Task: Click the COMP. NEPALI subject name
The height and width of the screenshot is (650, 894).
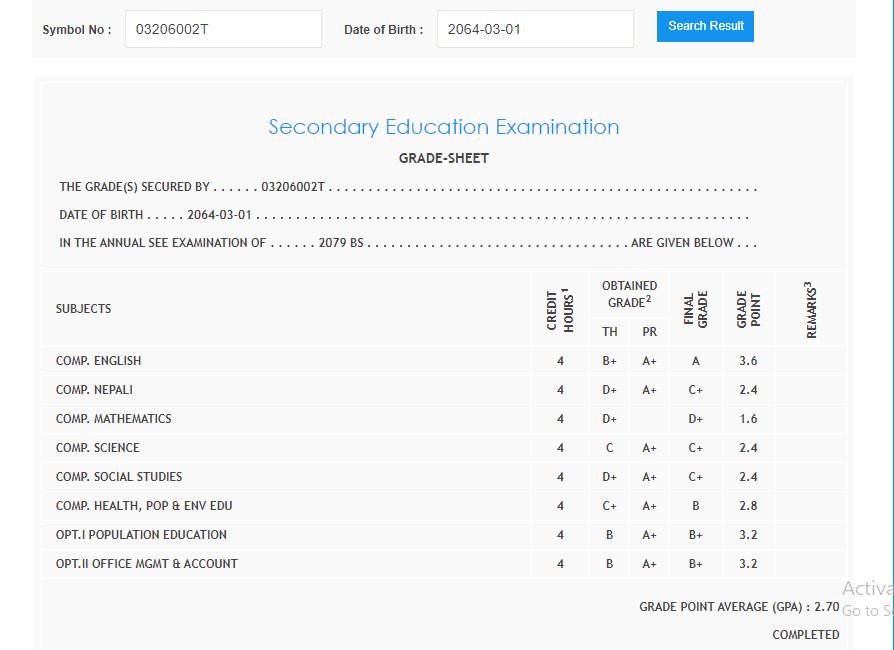Action: [94, 390]
